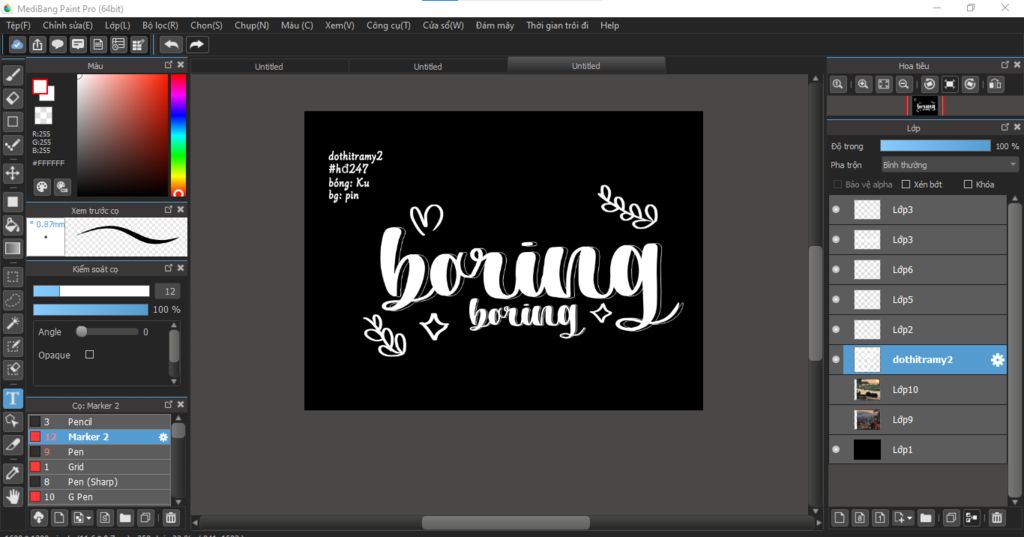The image size is (1024, 537).
Task: Click the navigator canvas thumbnail
Action: 925,106
